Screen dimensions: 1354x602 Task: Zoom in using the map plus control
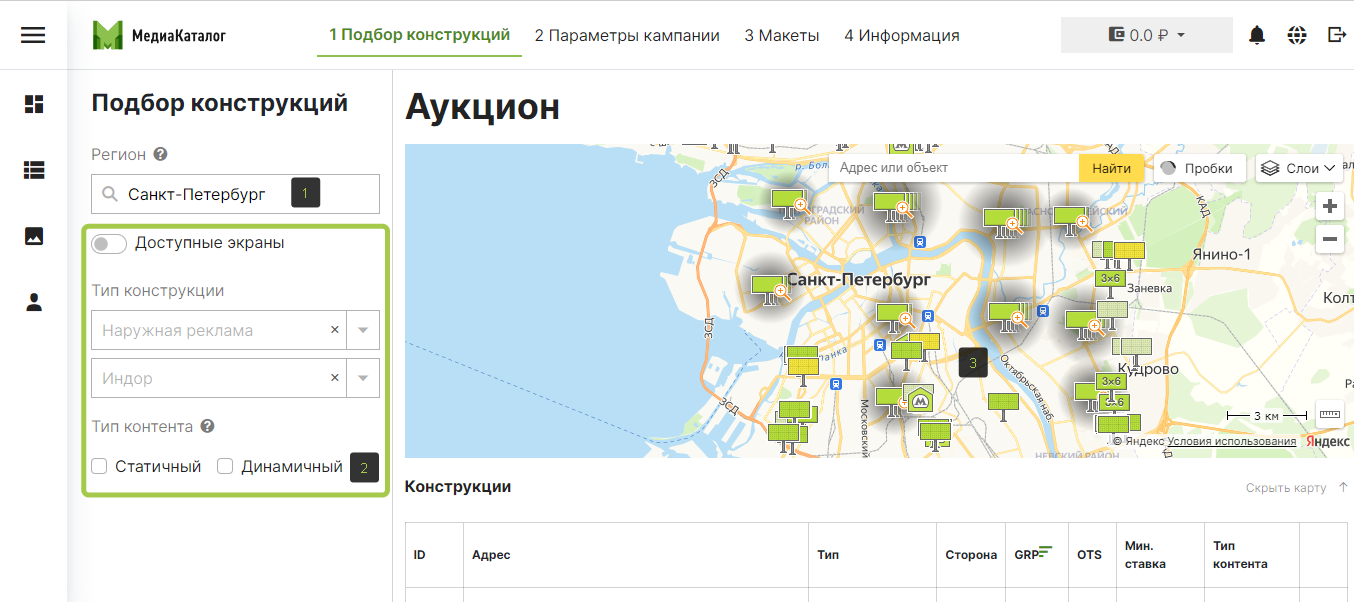(1329, 205)
